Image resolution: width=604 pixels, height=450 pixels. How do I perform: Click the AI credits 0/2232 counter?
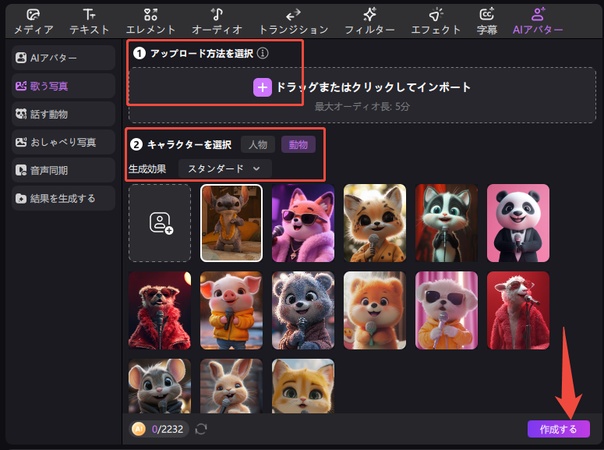point(159,429)
